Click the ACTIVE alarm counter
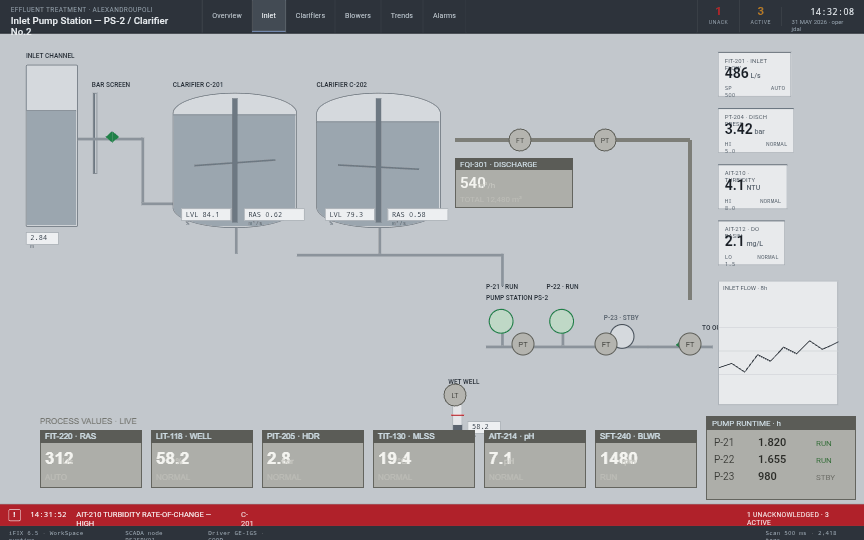864x540 pixels. 760,15
